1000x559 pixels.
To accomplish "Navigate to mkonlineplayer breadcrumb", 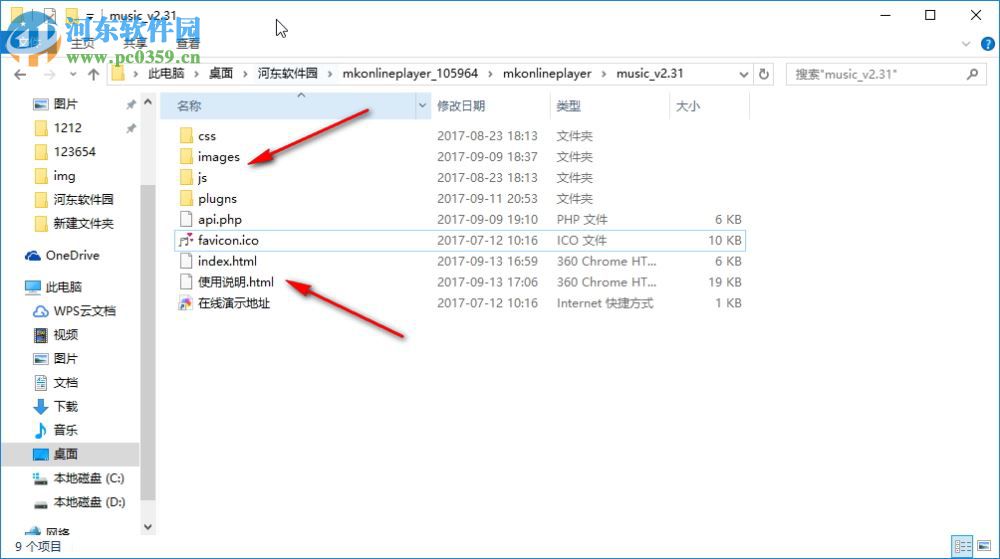I will tap(547, 74).
